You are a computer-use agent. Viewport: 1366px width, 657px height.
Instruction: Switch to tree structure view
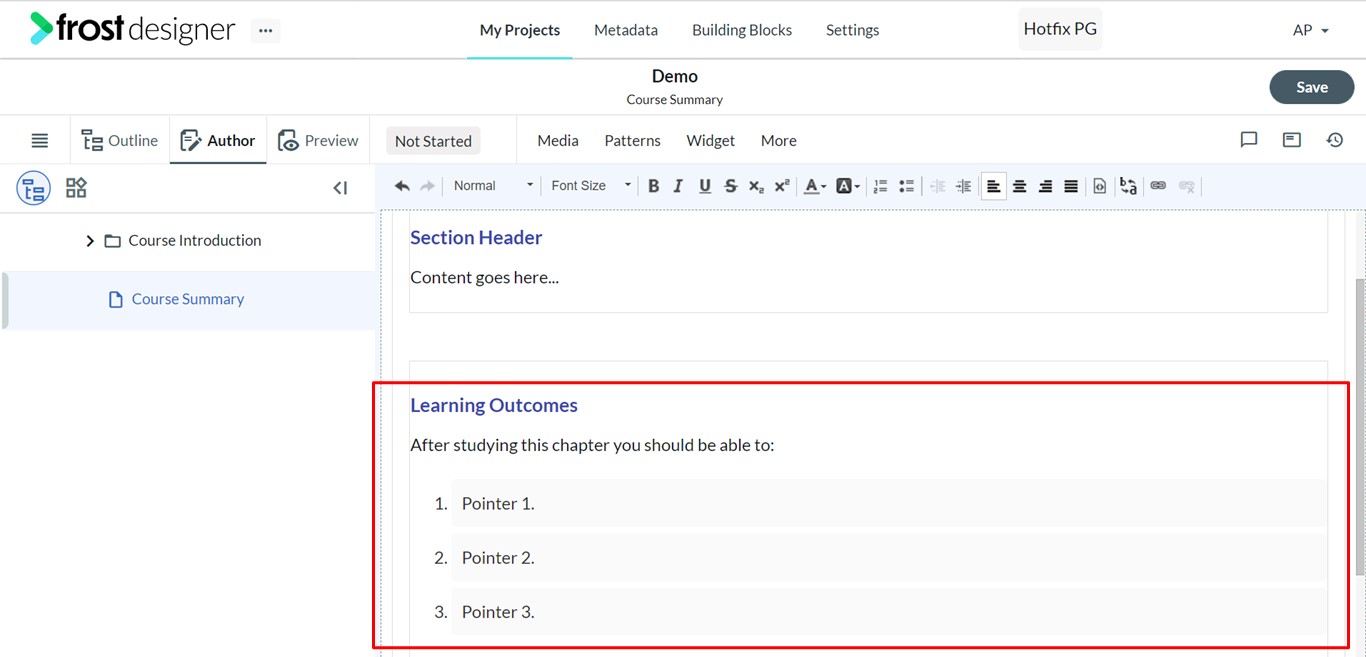coord(33,188)
